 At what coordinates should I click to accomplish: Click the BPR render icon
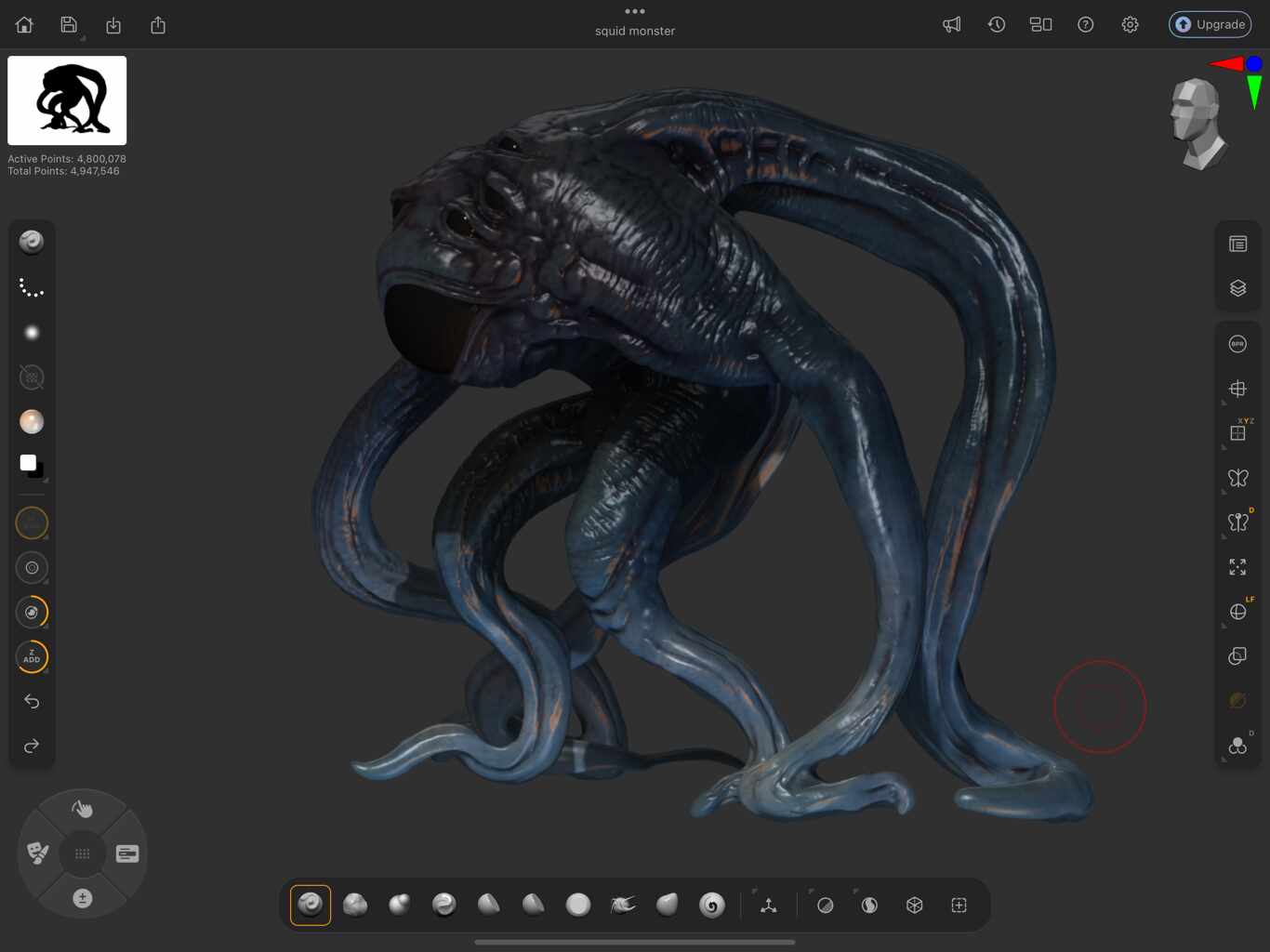(1237, 344)
